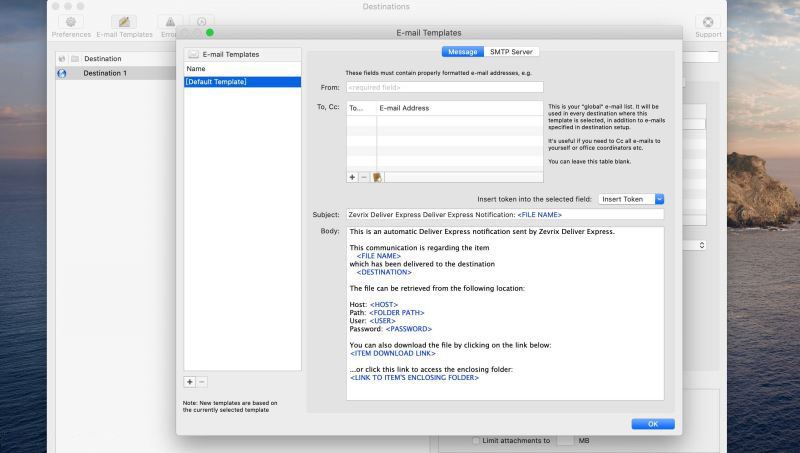Click the globe icon beside Destination 1

click(62, 73)
